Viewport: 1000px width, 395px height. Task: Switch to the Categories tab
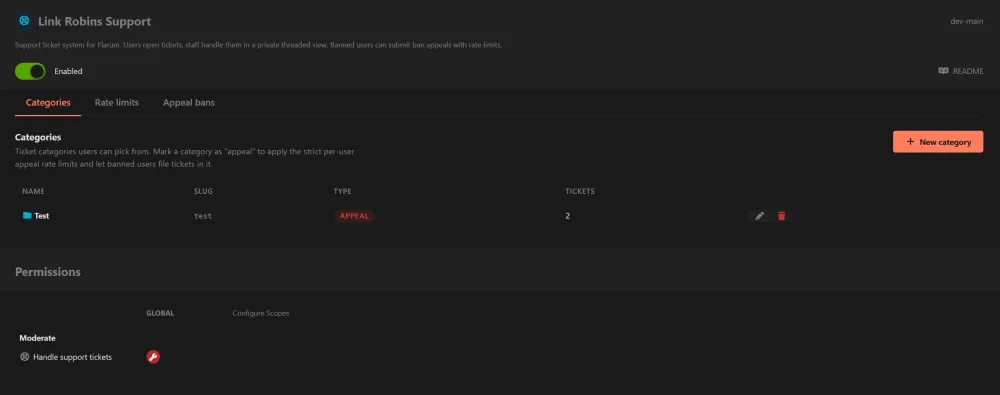click(x=48, y=102)
